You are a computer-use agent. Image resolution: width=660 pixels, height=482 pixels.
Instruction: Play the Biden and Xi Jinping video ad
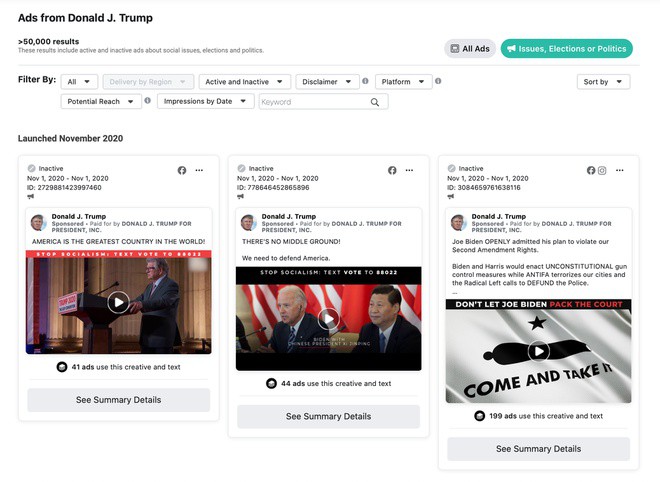tap(328, 319)
